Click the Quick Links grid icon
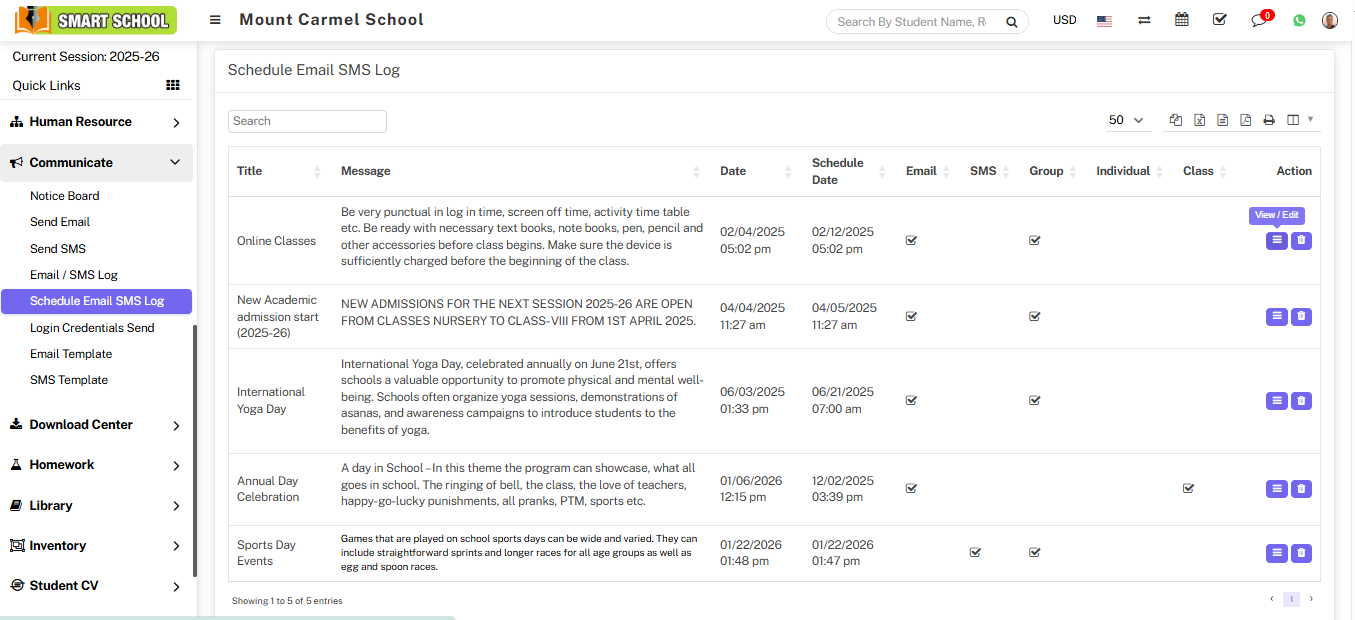1355x620 pixels. click(173, 86)
